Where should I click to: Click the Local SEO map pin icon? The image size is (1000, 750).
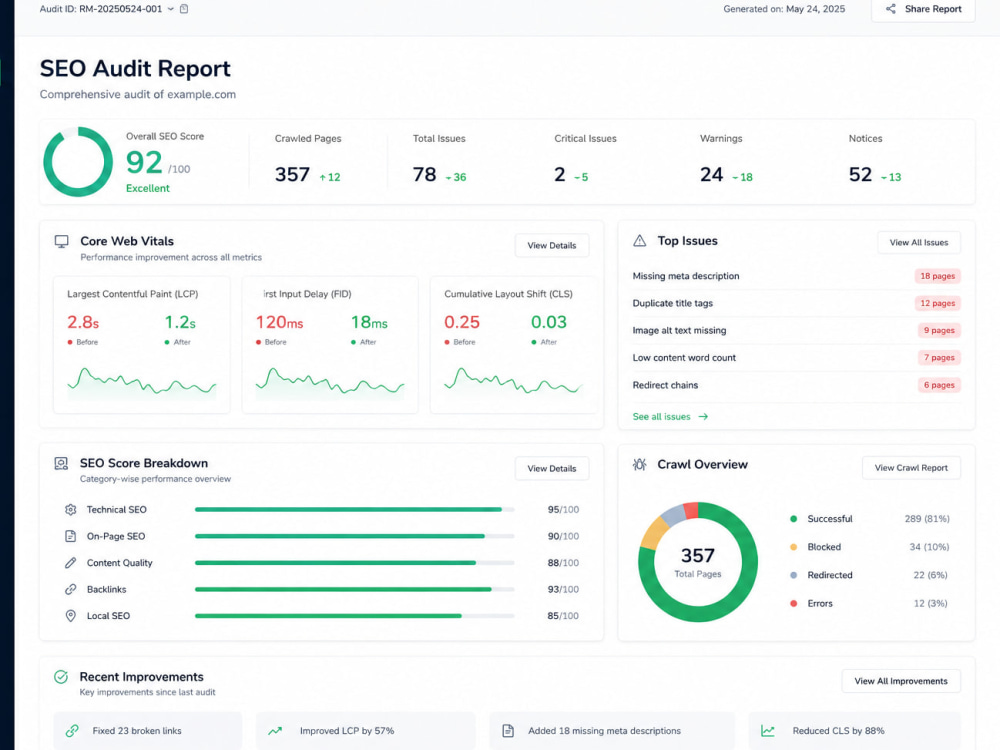click(x=71, y=615)
